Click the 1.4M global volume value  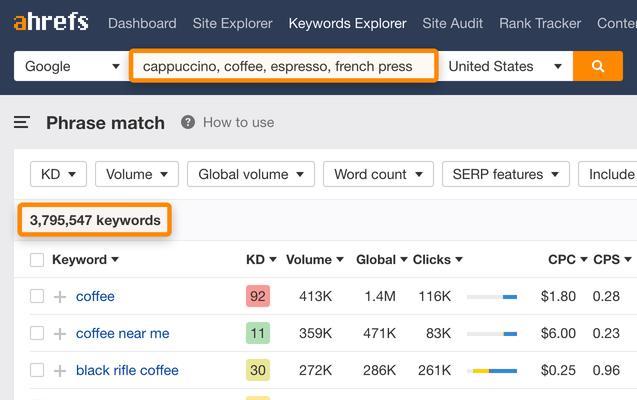point(380,296)
